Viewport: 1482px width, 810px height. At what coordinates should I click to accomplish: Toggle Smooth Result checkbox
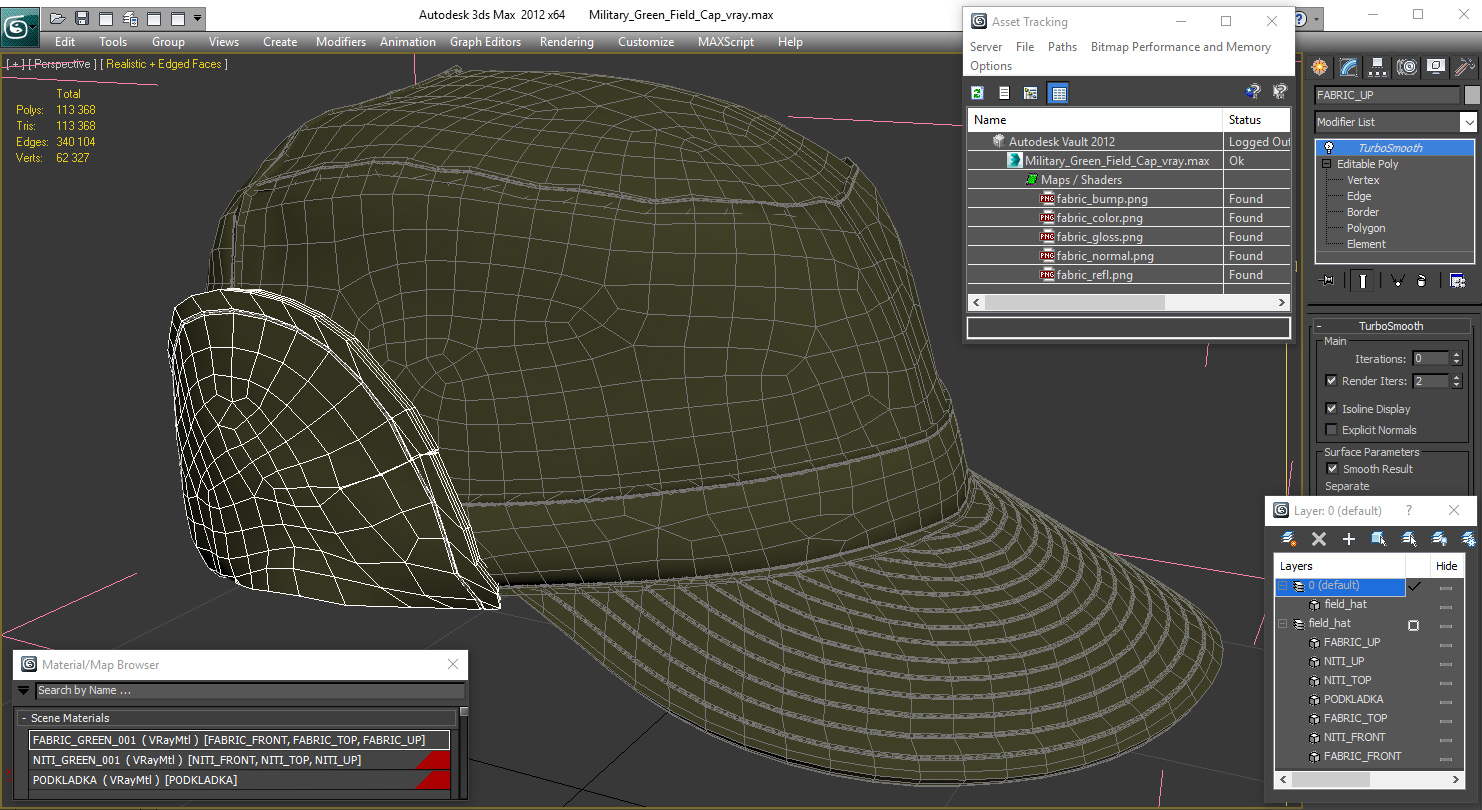[1332, 469]
